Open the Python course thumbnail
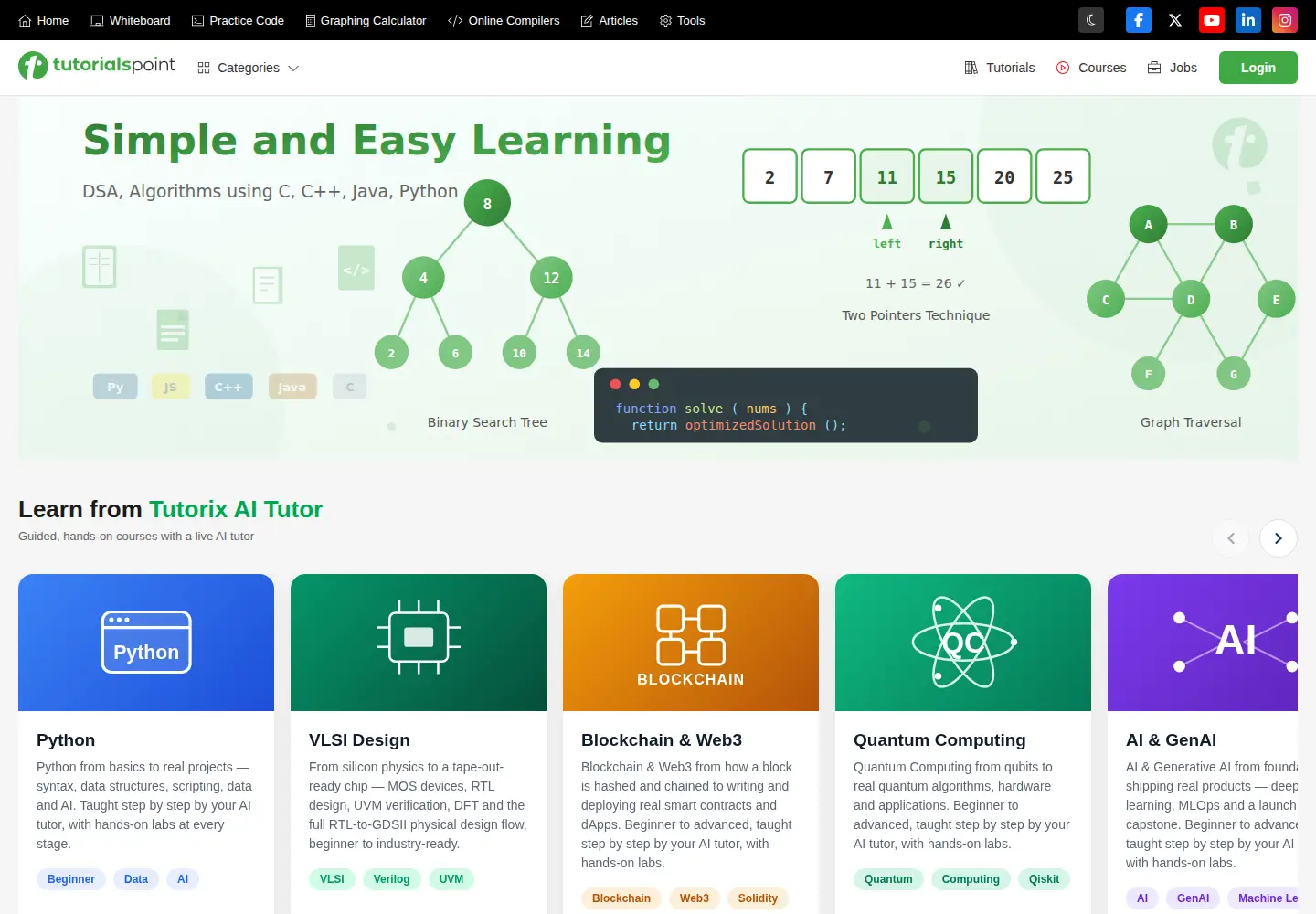1316x914 pixels. (x=146, y=643)
